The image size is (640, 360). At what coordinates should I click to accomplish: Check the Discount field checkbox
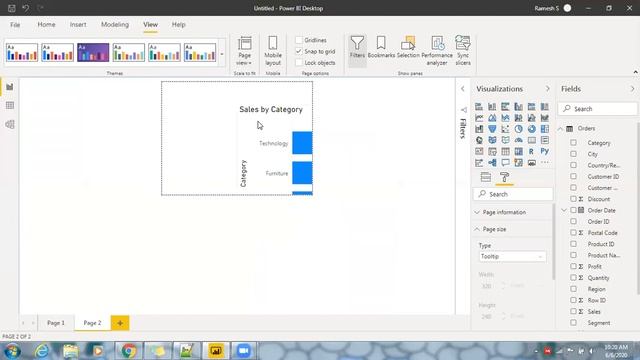point(573,199)
